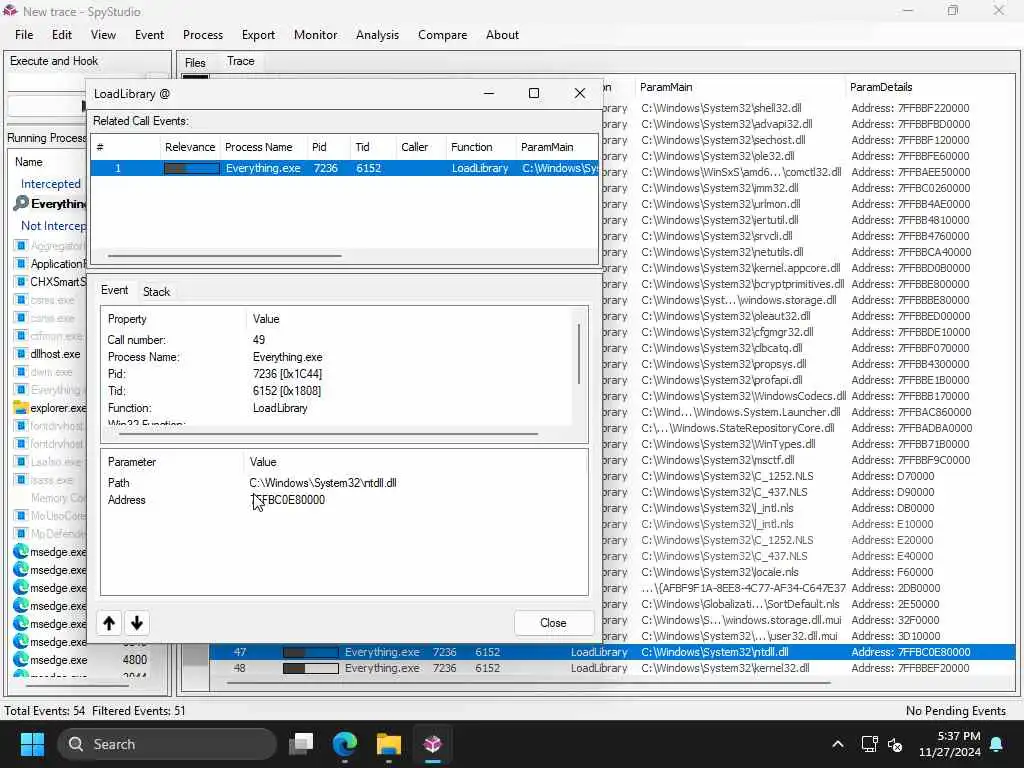Image resolution: width=1024 pixels, height=768 pixels.
Task: Open the Windows Start menu
Action: pos(31,744)
